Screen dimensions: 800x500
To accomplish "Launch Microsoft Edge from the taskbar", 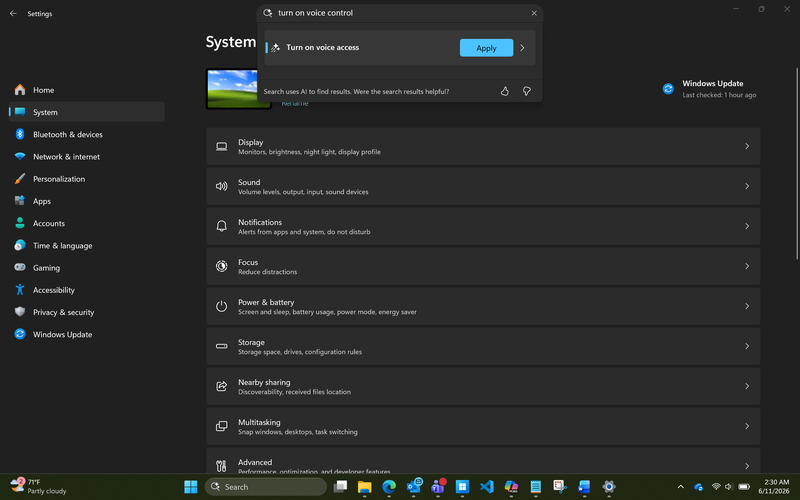I will 389,487.
